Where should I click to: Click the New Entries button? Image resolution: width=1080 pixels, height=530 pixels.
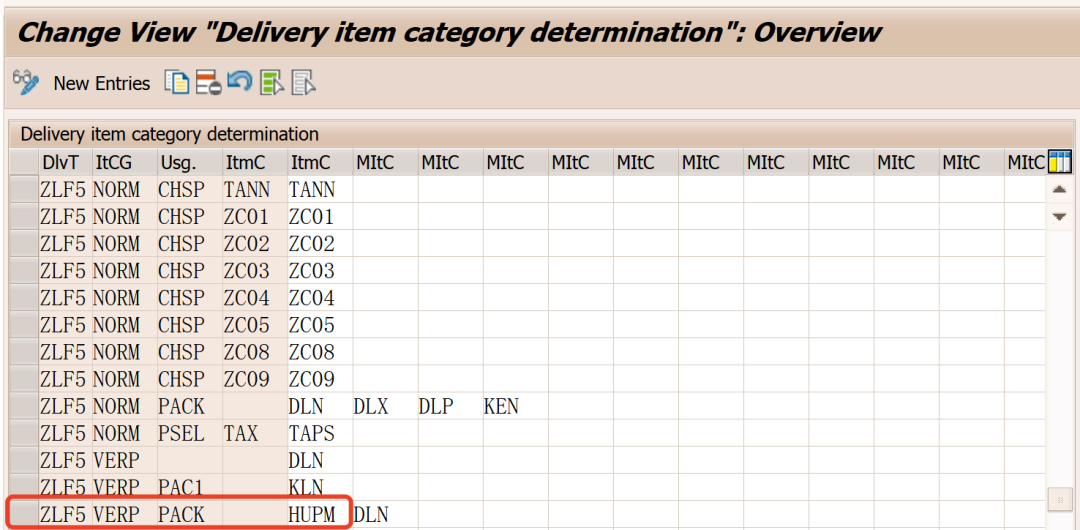pyautogui.click(x=102, y=83)
